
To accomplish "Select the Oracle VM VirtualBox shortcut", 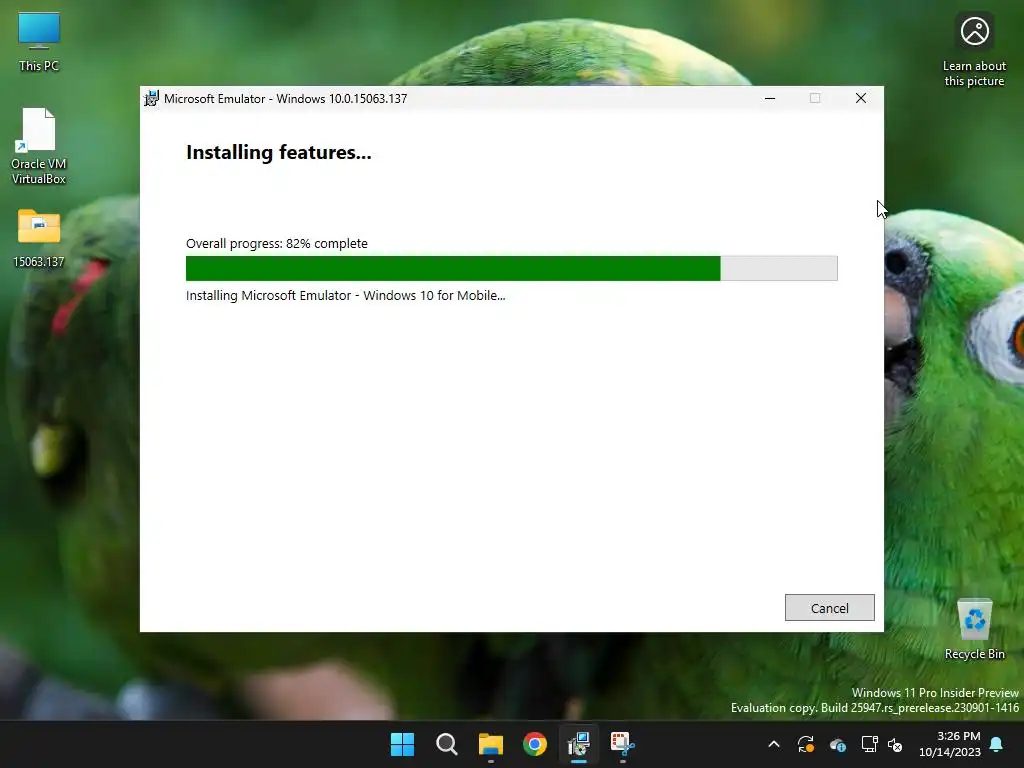I will pos(39,146).
